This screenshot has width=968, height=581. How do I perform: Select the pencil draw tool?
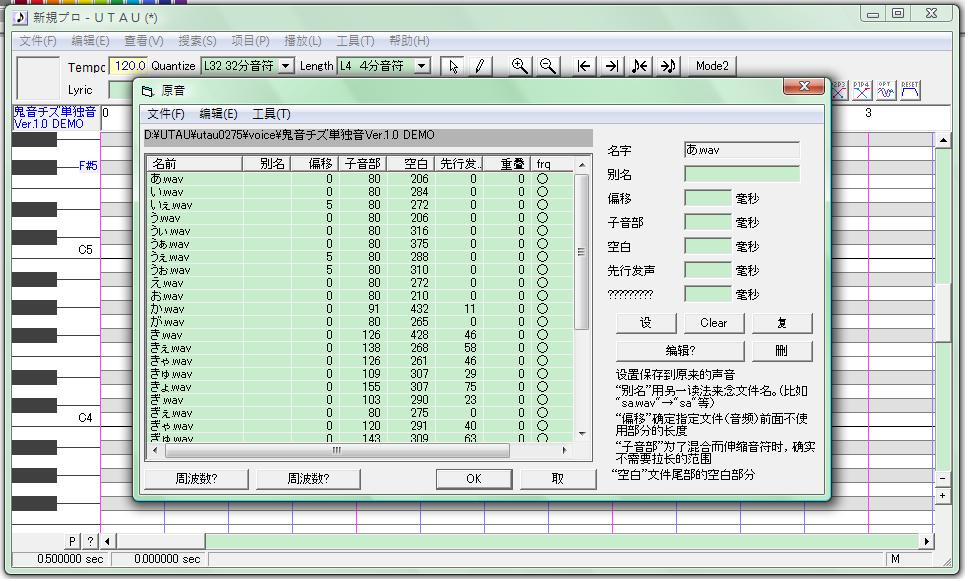(x=480, y=66)
